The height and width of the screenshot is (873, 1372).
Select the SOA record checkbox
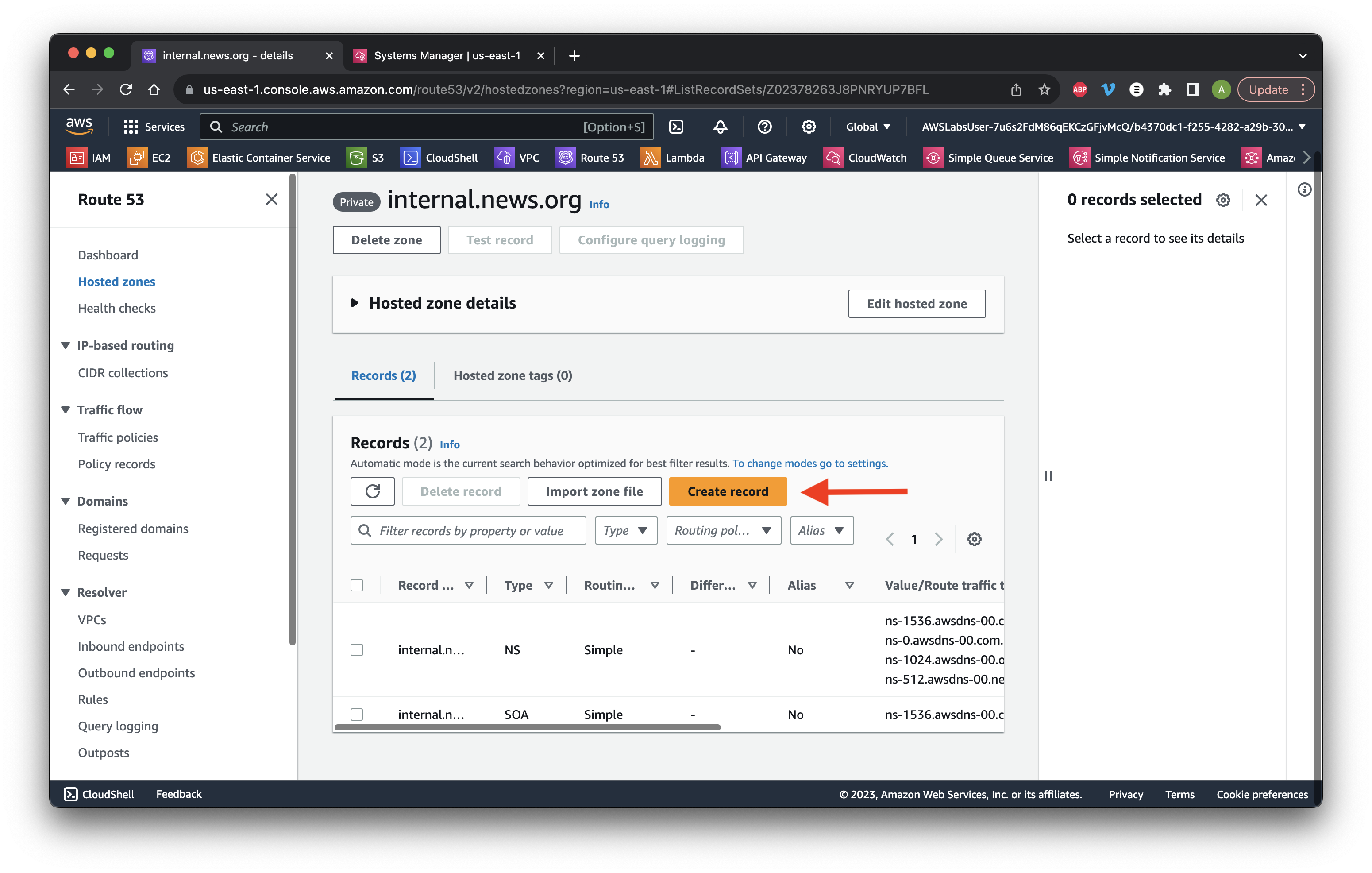coord(357,714)
